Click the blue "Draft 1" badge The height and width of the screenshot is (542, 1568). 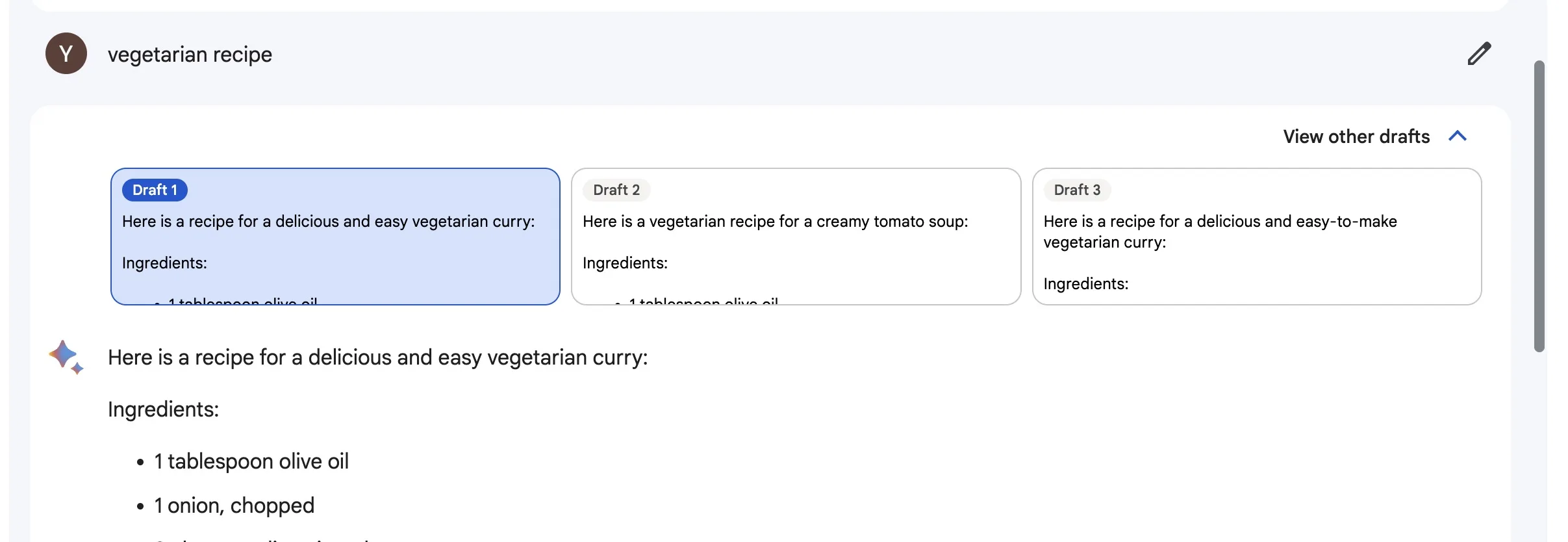[155, 190]
